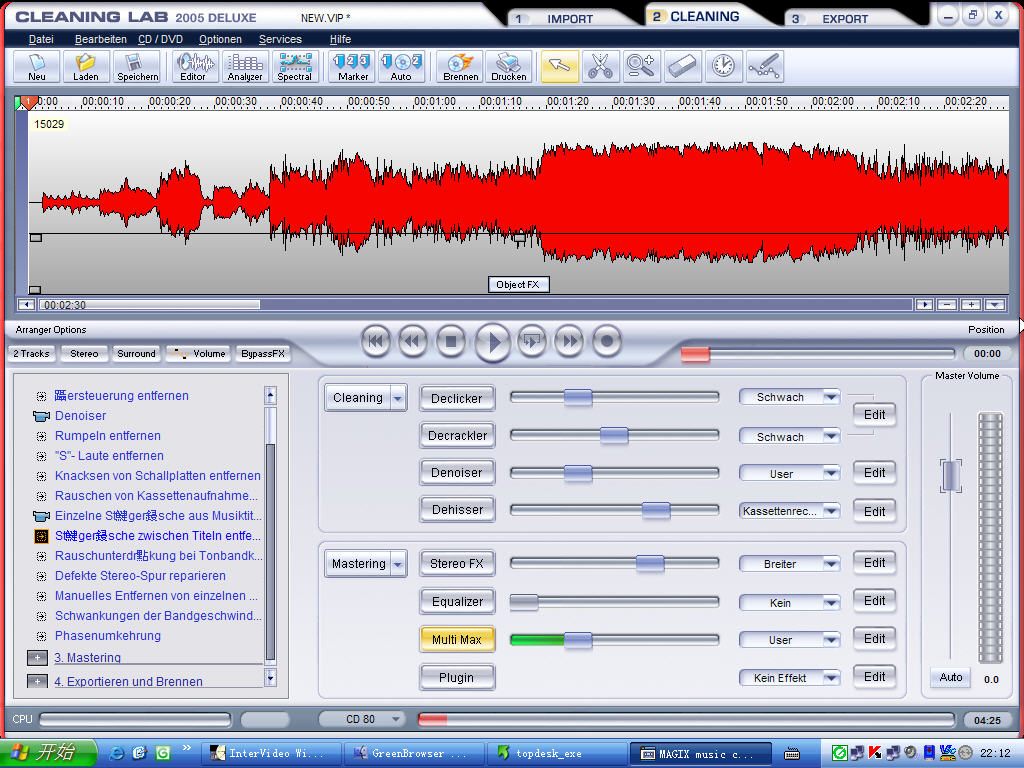Viewport: 1024px width, 768px height.
Task: Click the master volume Auto button
Action: tap(950, 677)
